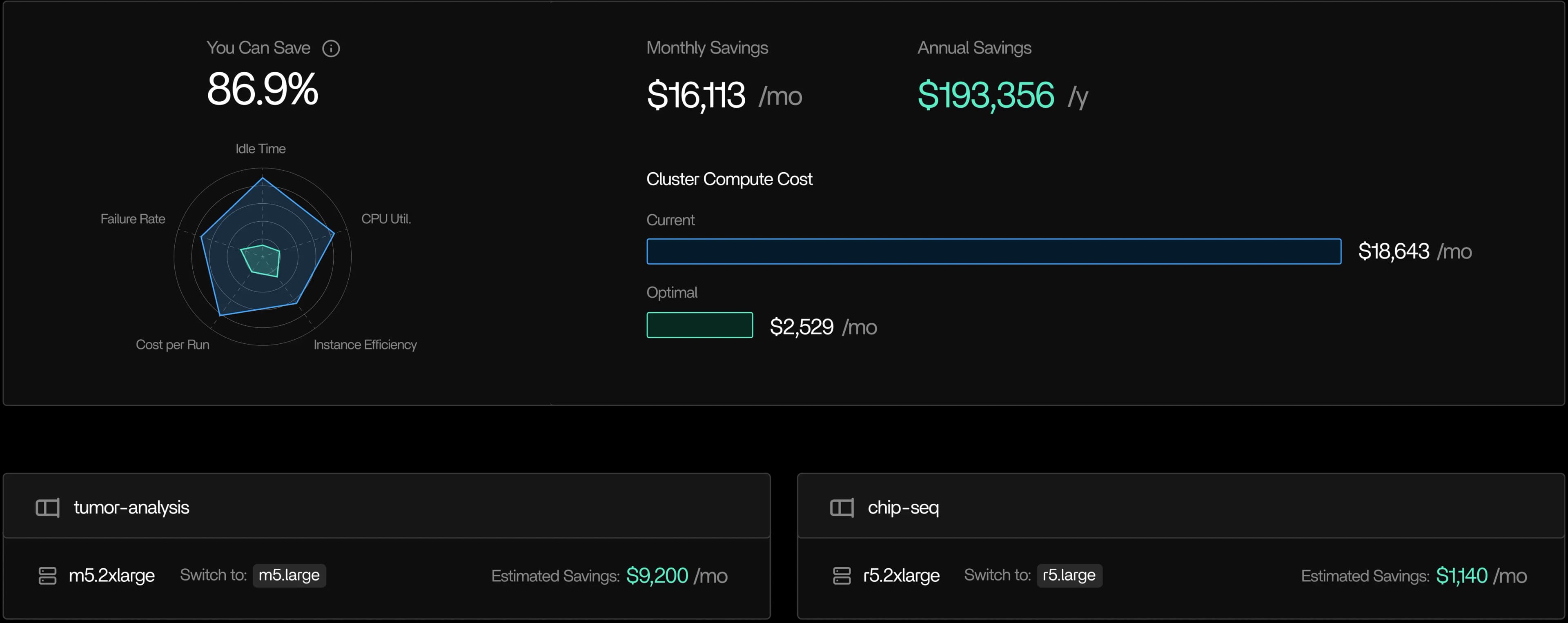Open the chip-seq workflow title
The height and width of the screenshot is (623, 1568).
pos(903,507)
